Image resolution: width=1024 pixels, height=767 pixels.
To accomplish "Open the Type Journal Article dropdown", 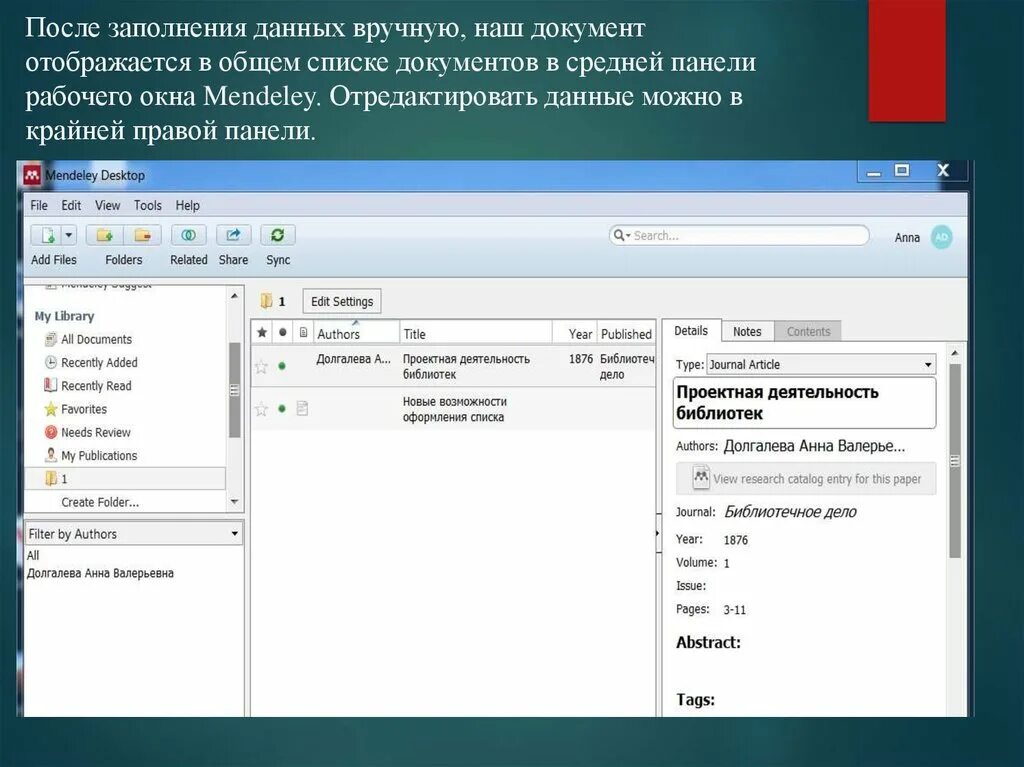I will (822, 365).
